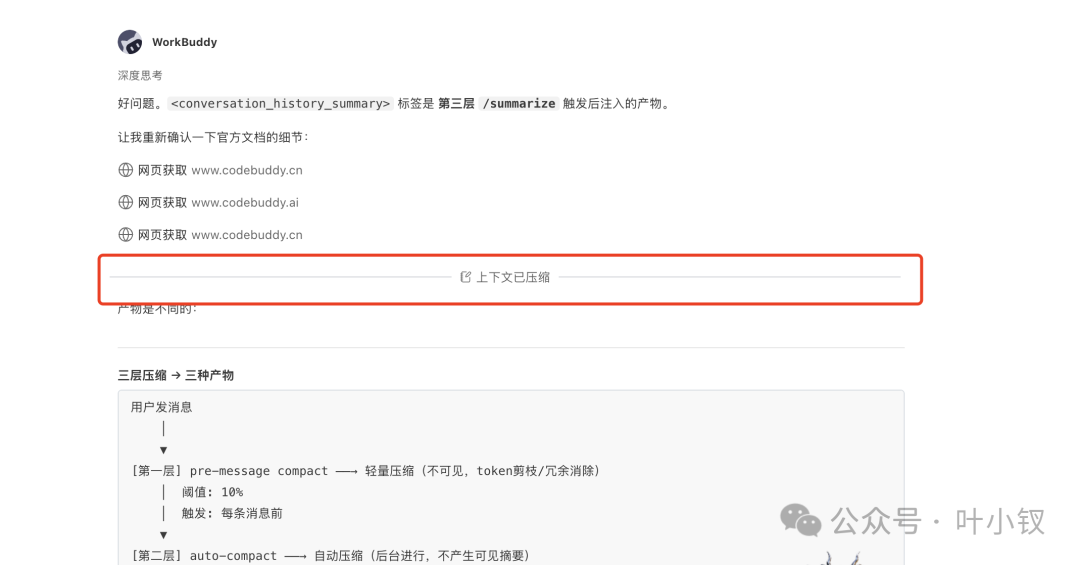Click the [第一层] pre-message compact line

point(366,471)
